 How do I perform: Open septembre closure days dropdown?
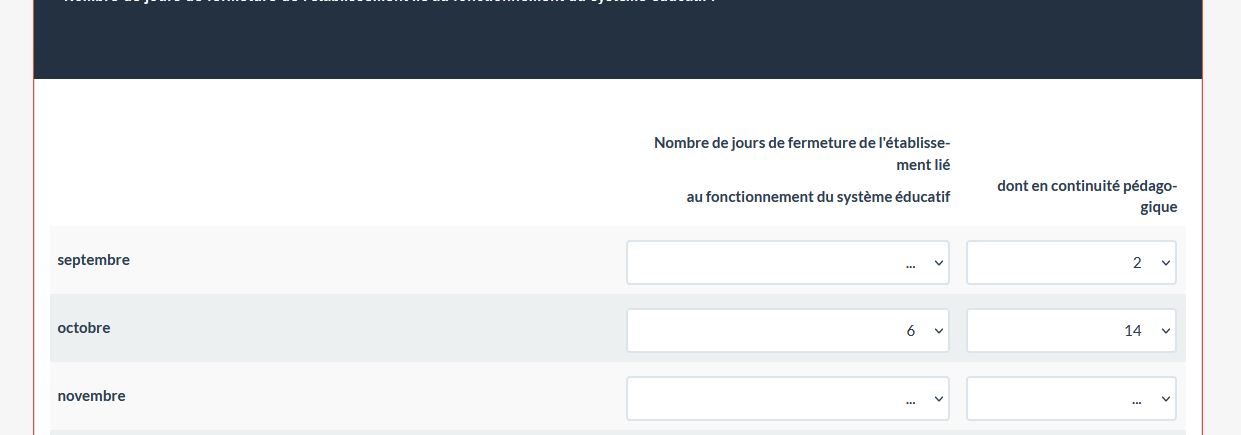[x=787, y=263]
